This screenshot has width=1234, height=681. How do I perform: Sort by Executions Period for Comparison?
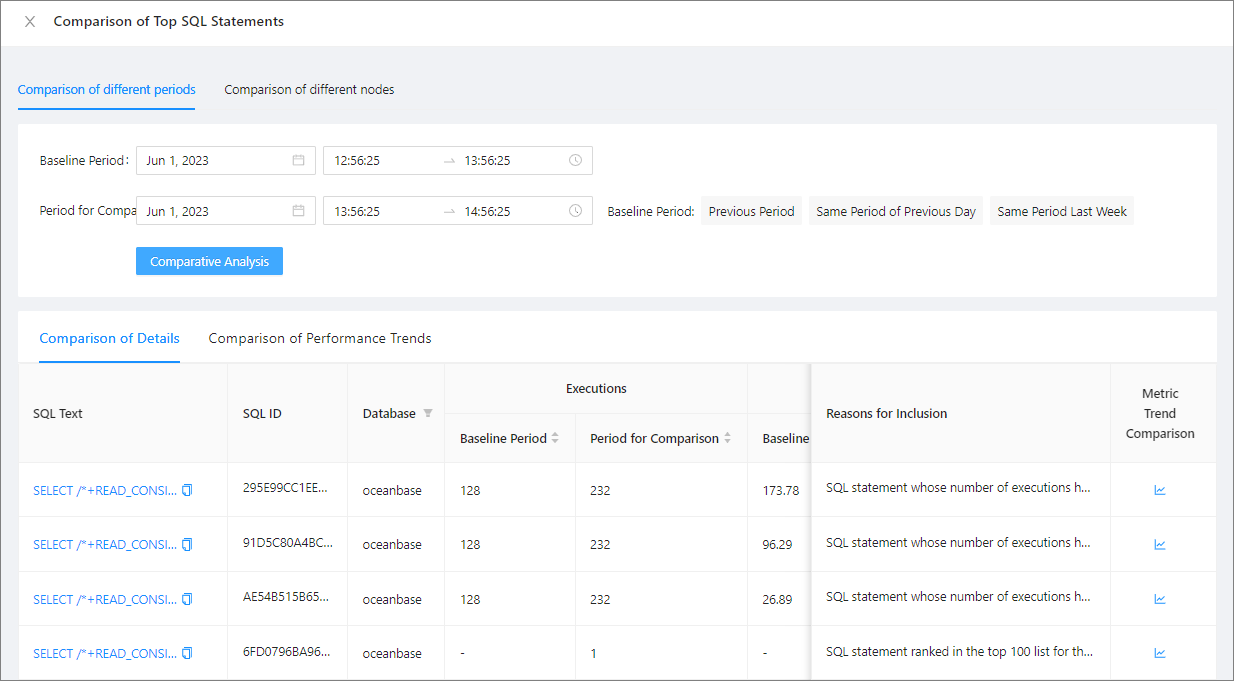[728, 438]
